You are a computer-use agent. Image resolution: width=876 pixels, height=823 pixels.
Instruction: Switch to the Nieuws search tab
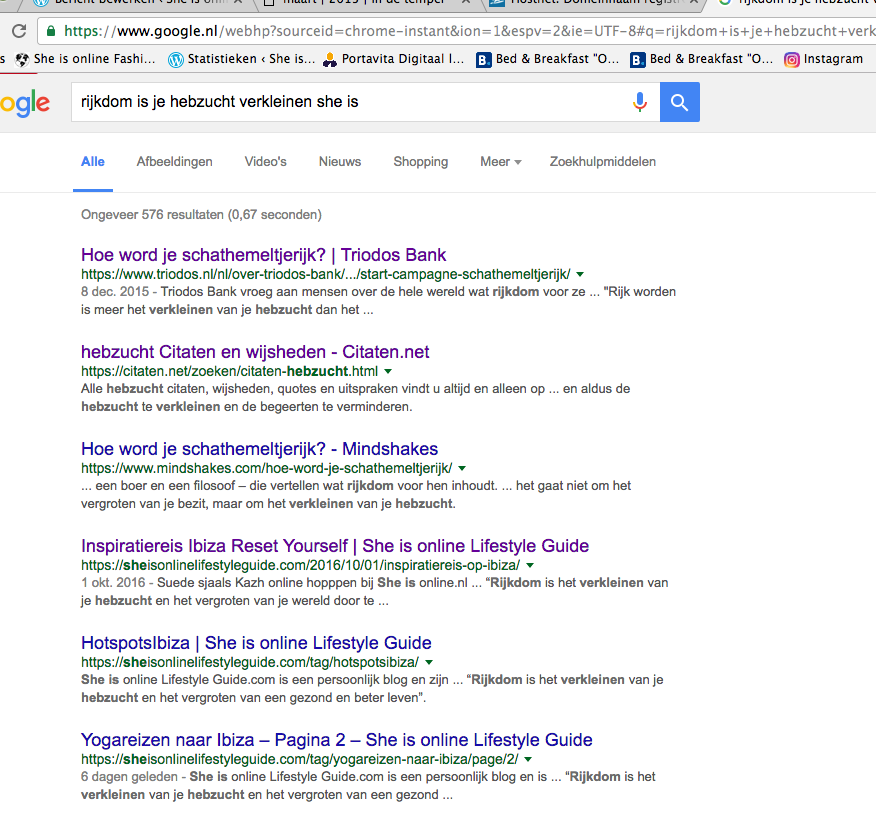click(340, 162)
